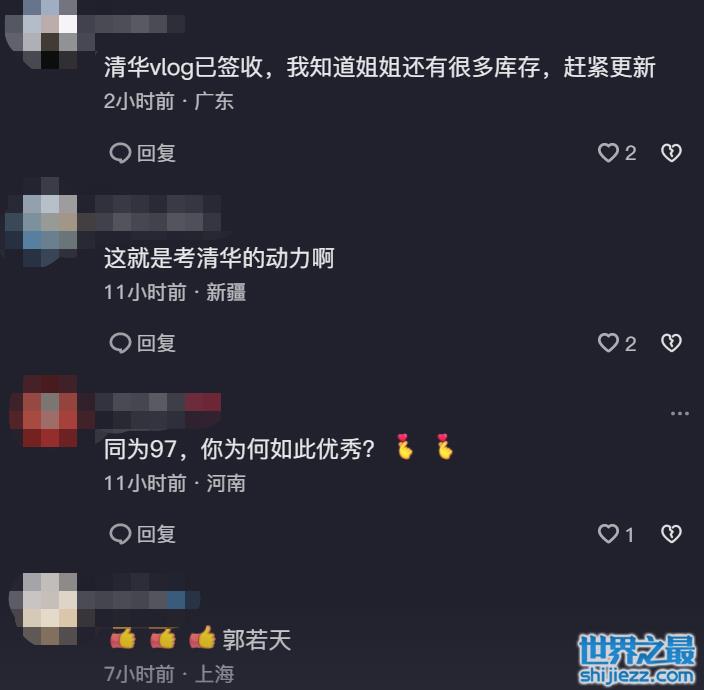This screenshot has height=690, width=704.
Task: Reply to the 同为97 comment
Action: point(142,534)
